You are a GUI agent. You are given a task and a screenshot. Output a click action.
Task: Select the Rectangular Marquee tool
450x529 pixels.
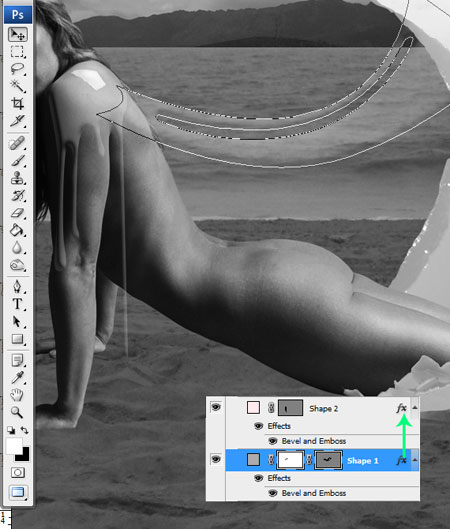(x=18, y=52)
